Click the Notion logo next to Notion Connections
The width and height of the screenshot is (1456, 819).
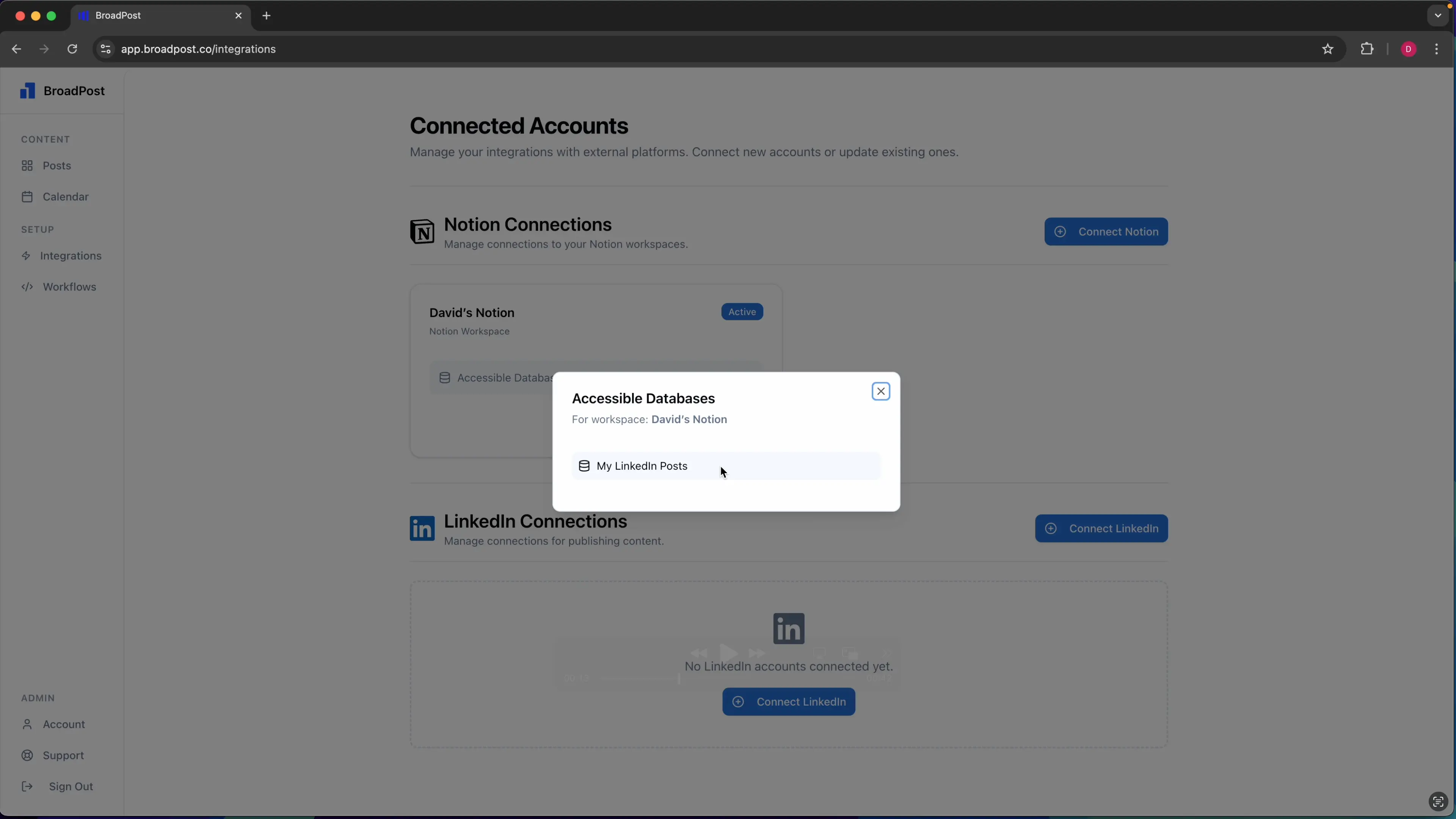pos(423,232)
